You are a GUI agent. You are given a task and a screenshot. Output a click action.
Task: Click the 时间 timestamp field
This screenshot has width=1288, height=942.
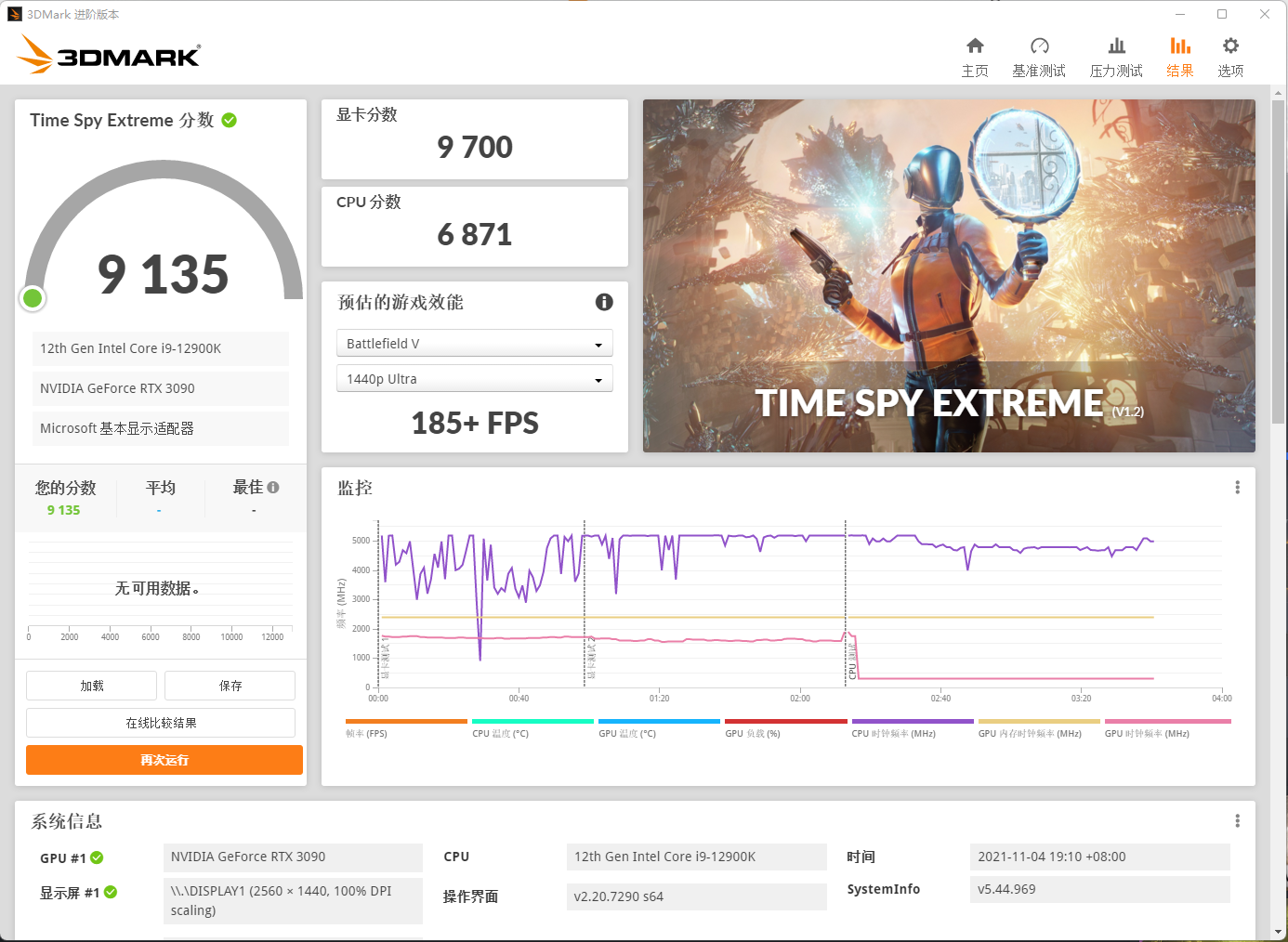(x=1099, y=857)
